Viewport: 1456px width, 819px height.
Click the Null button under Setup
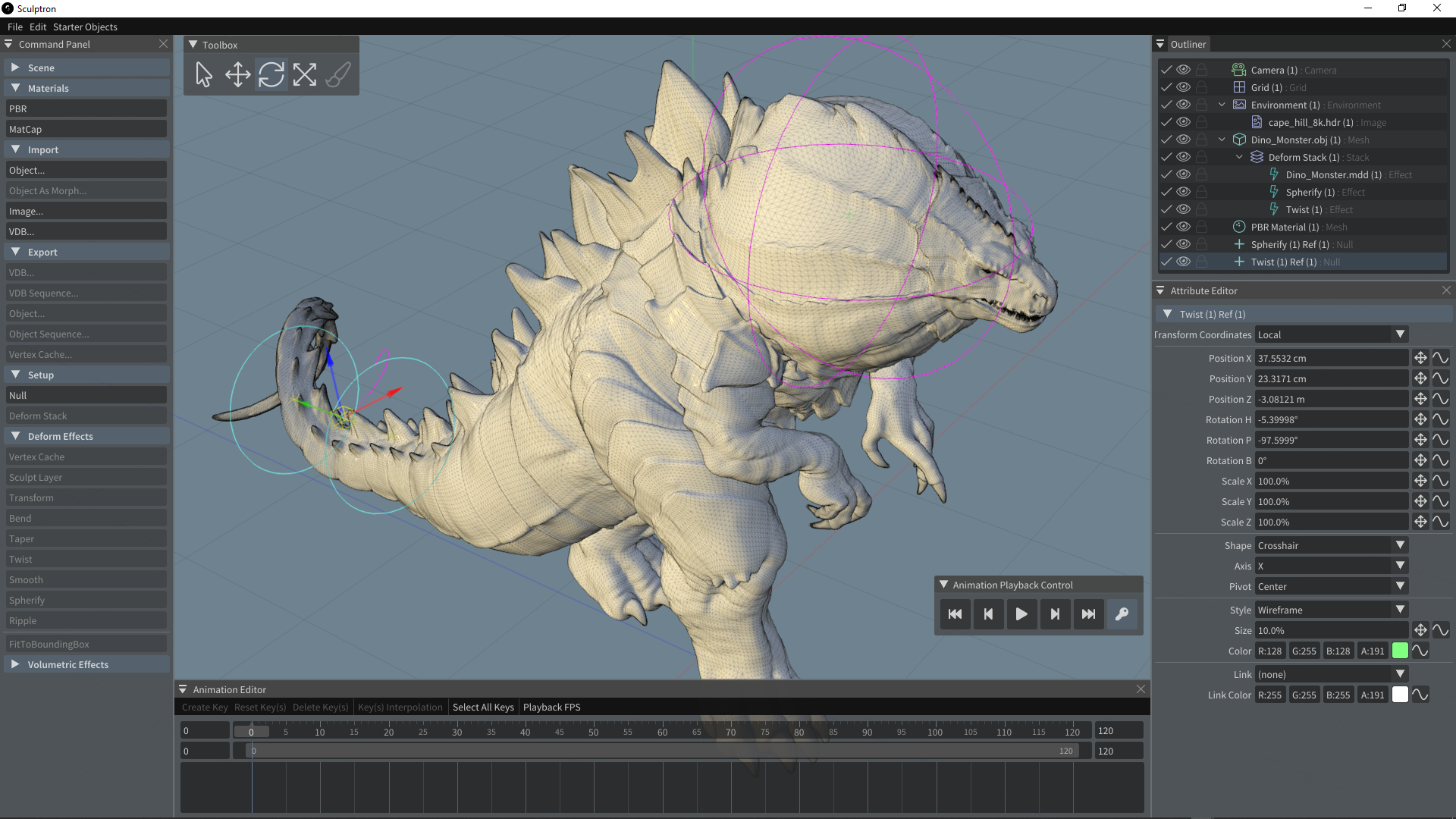click(86, 395)
